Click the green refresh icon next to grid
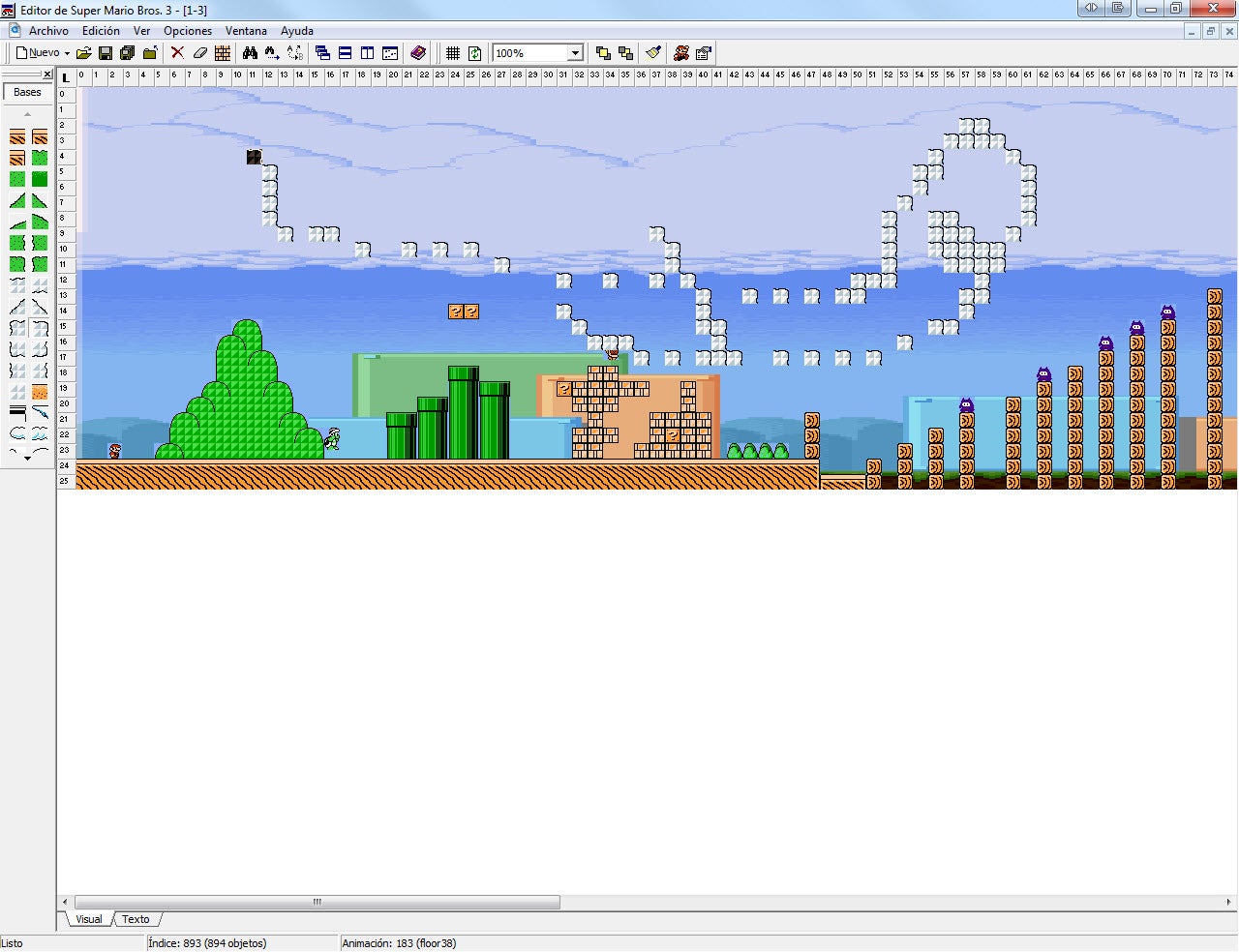The height and width of the screenshot is (952, 1239). (475, 53)
